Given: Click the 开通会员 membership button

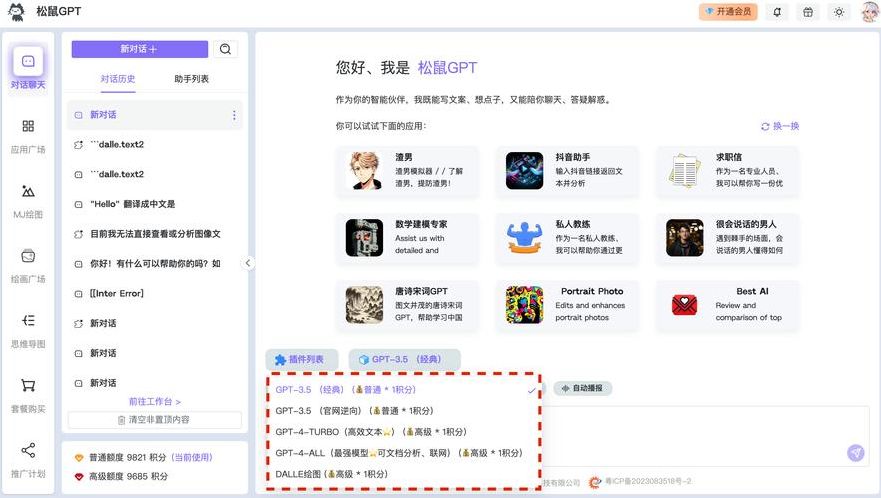Looking at the screenshot, I should pyautogui.click(x=728, y=11).
